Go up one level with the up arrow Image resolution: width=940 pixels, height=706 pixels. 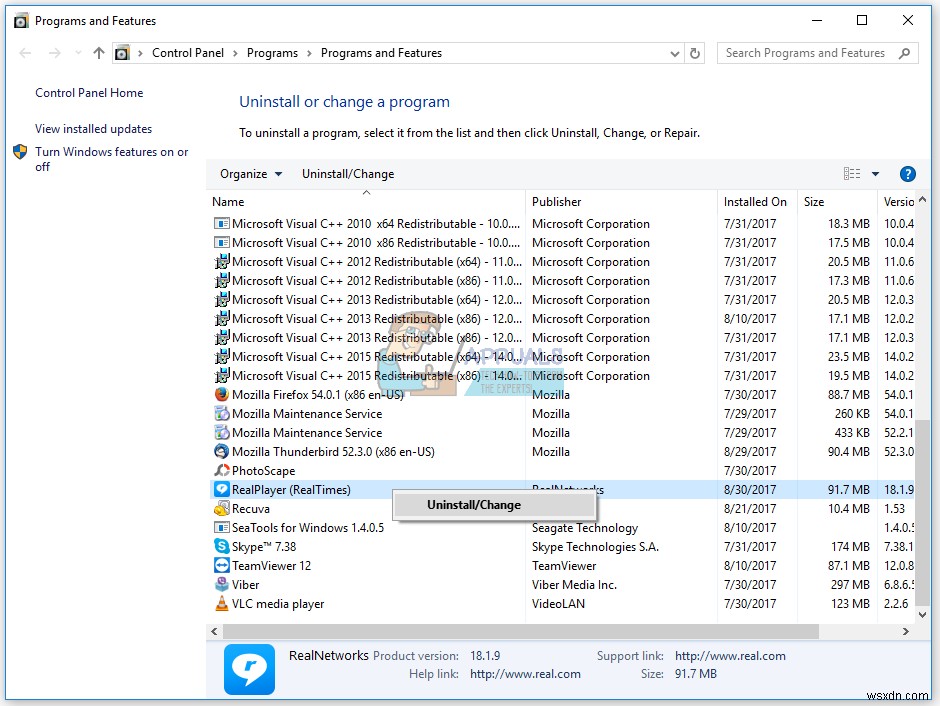[99, 53]
